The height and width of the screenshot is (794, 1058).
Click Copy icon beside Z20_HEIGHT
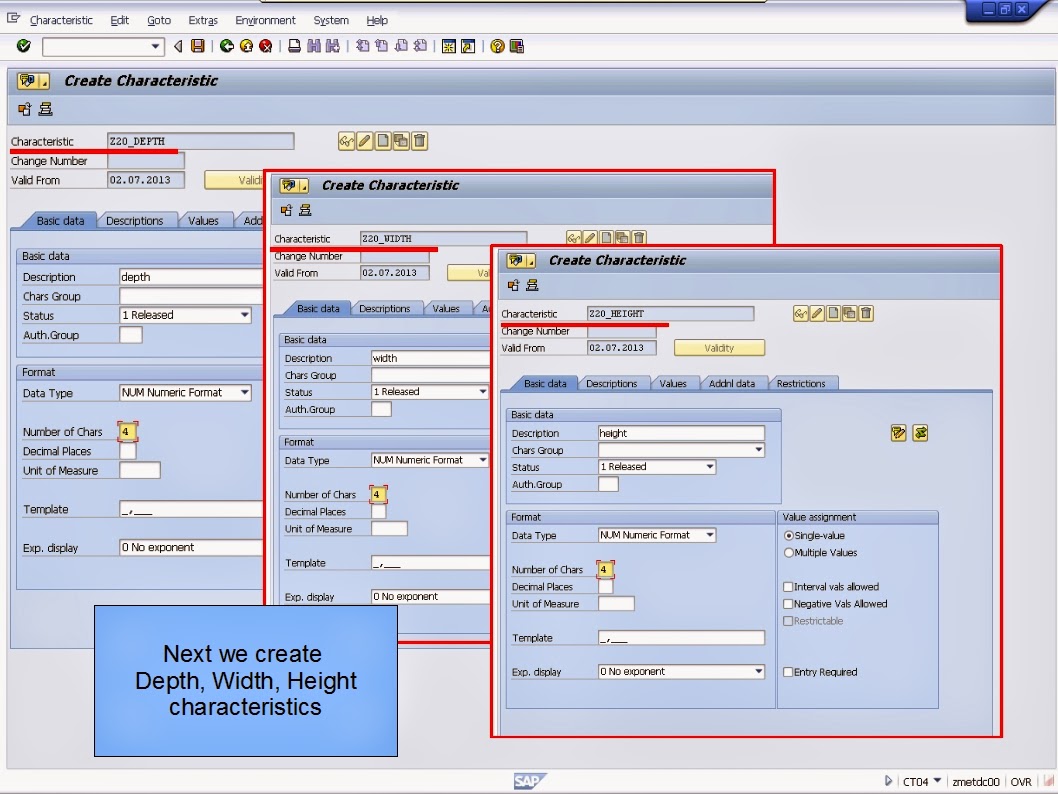(x=850, y=313)
